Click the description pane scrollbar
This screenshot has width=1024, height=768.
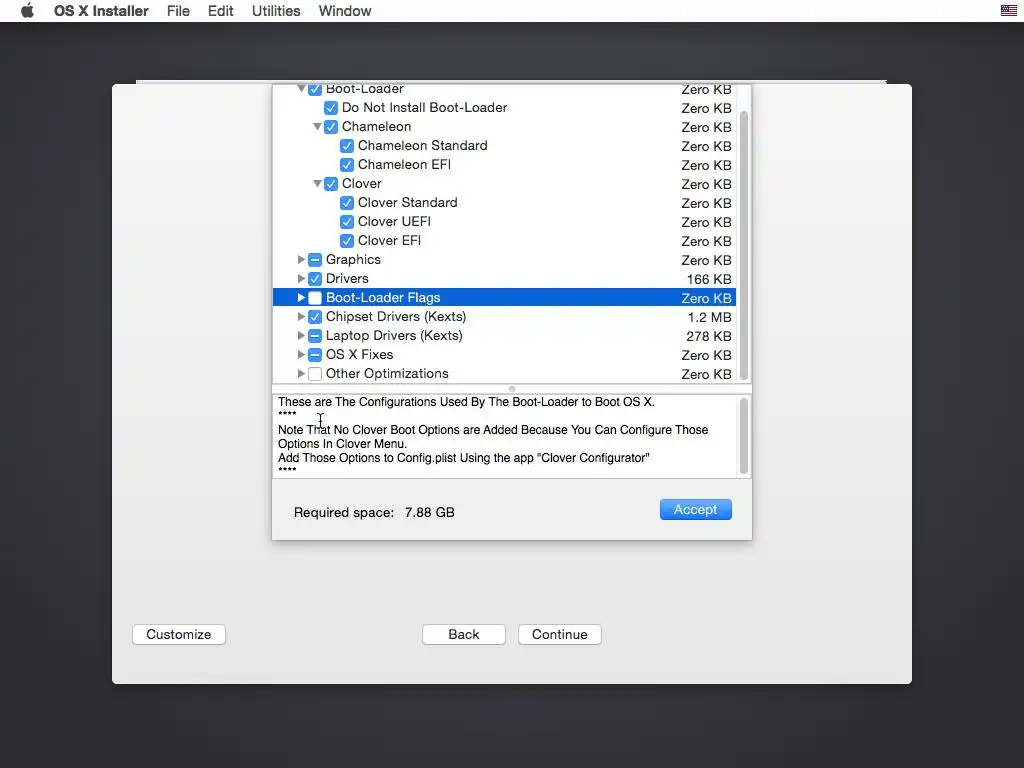[x=744, y=436]
